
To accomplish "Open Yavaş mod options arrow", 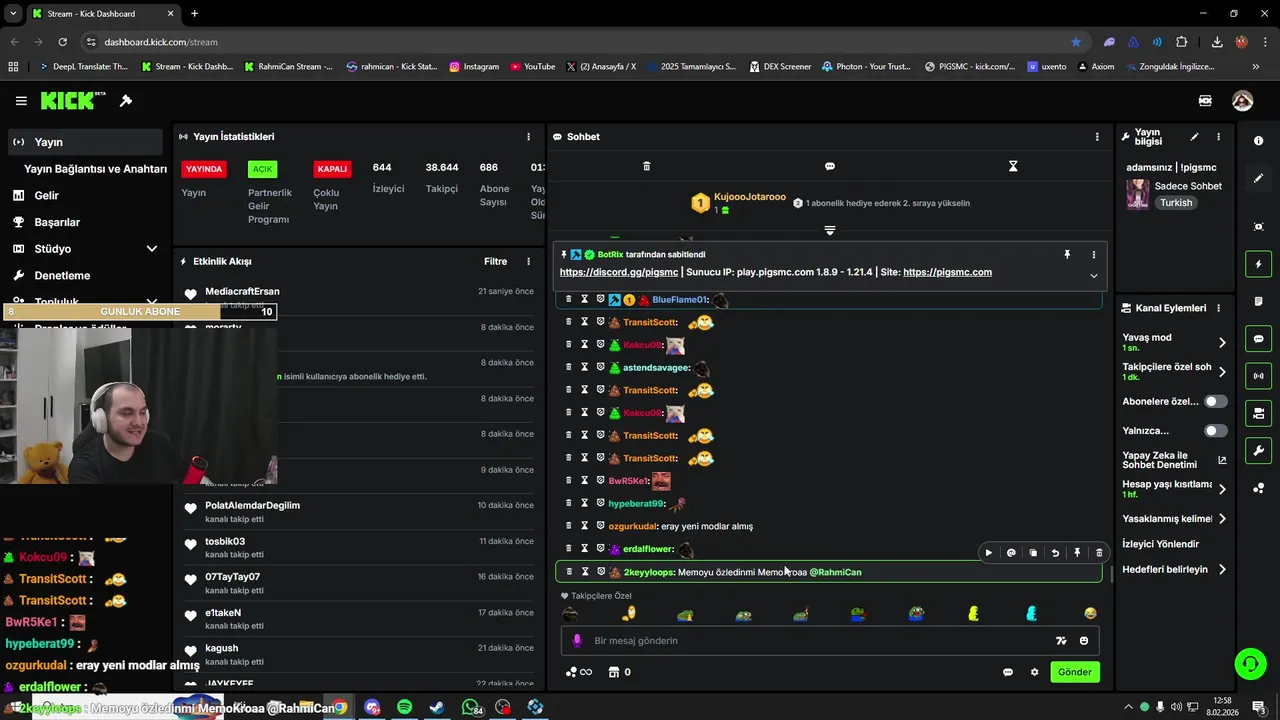I will (x=1222, y=343).
